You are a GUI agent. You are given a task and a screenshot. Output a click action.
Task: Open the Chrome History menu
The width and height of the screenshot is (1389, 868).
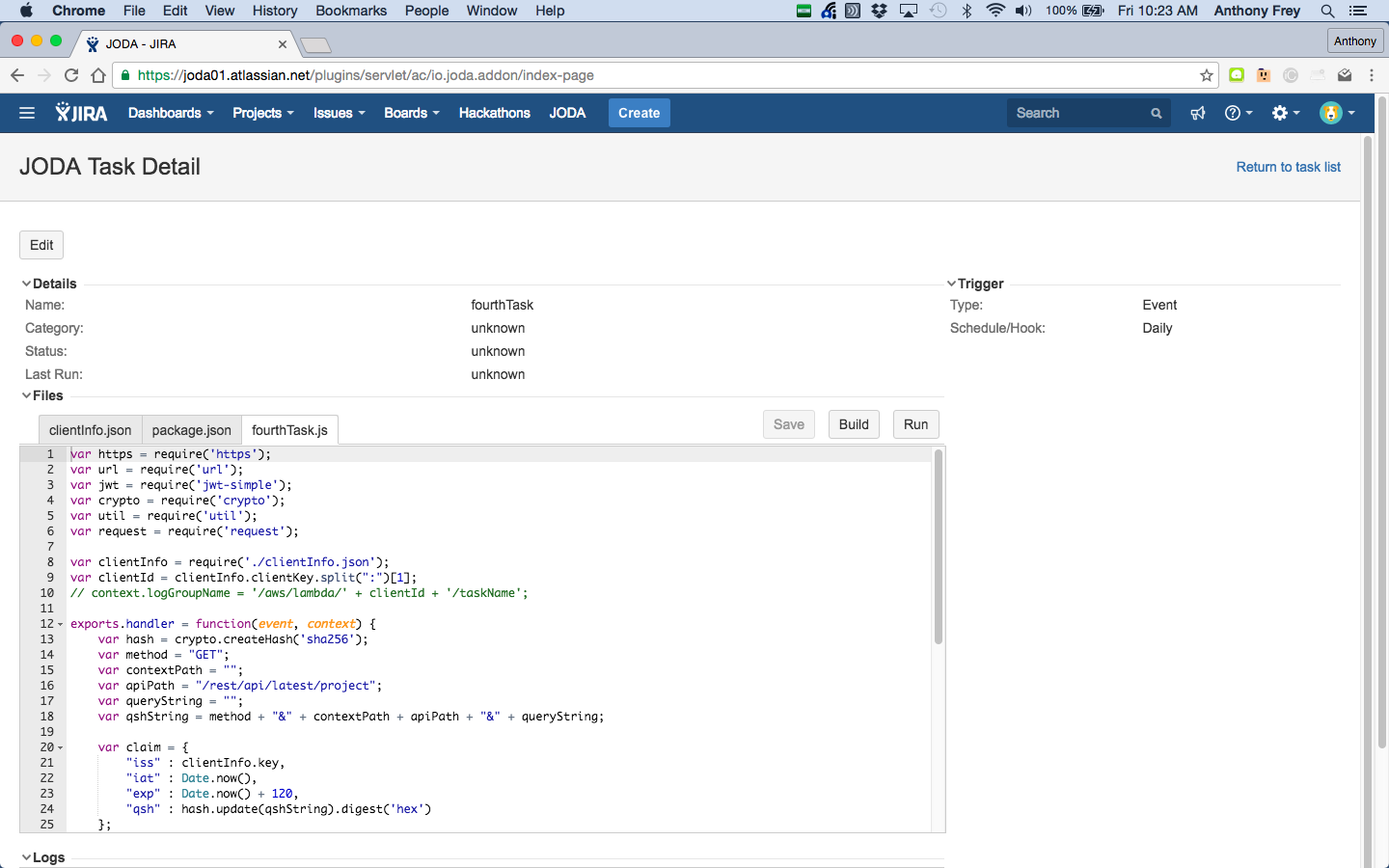click(x=275, y=11)
